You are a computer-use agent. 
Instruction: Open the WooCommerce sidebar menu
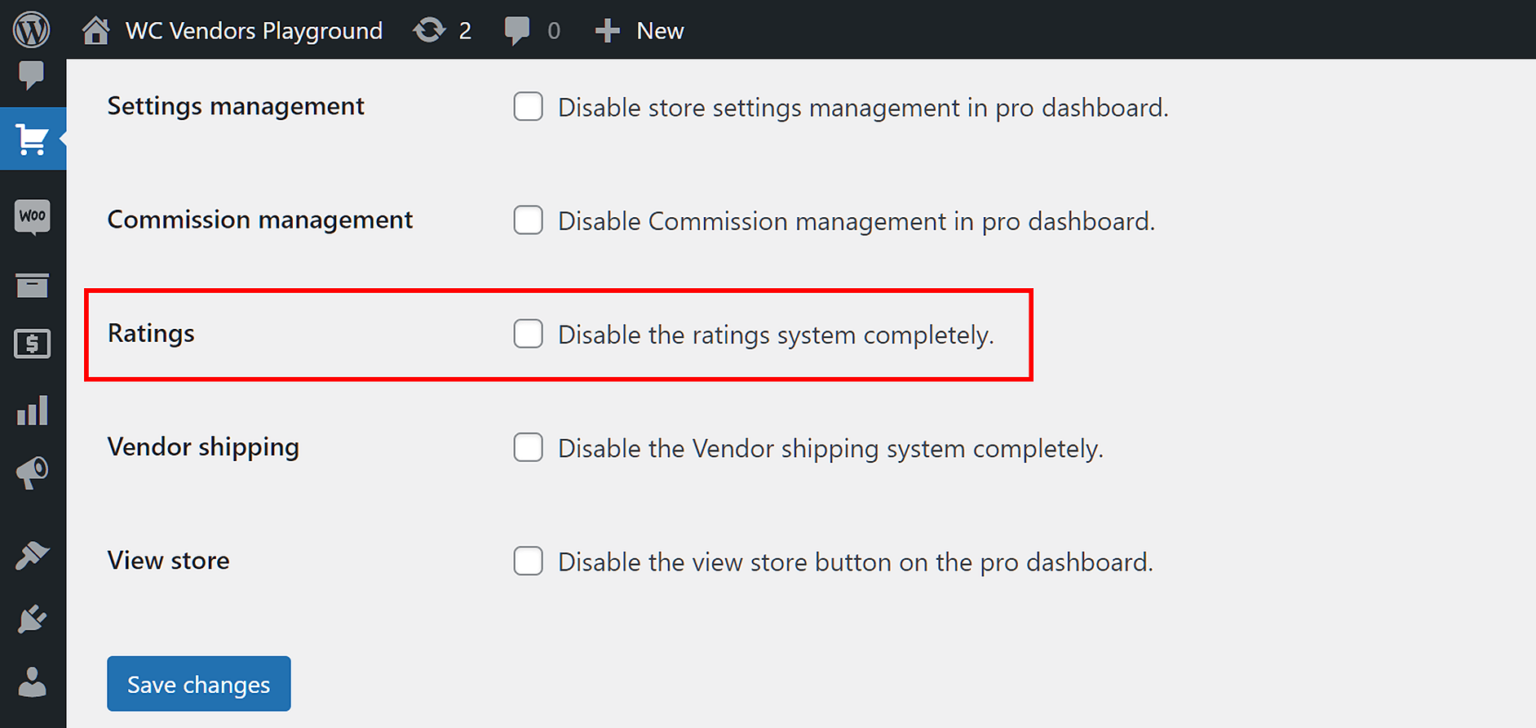pyautogui.click(x=31, y=216)
